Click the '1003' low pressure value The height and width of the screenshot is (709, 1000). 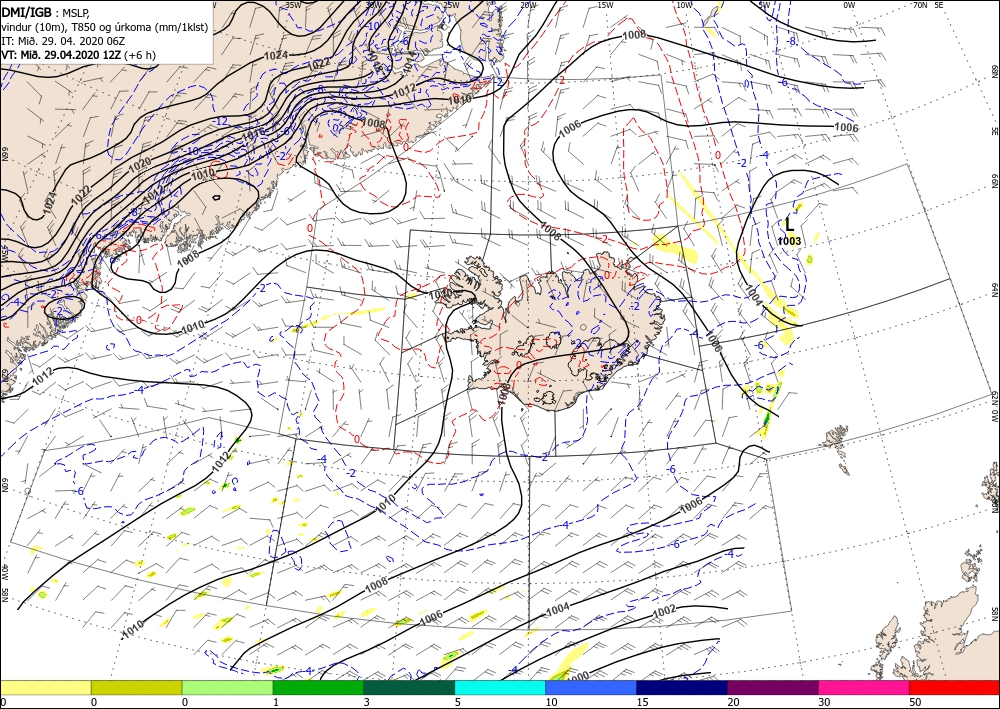(789, 241)
